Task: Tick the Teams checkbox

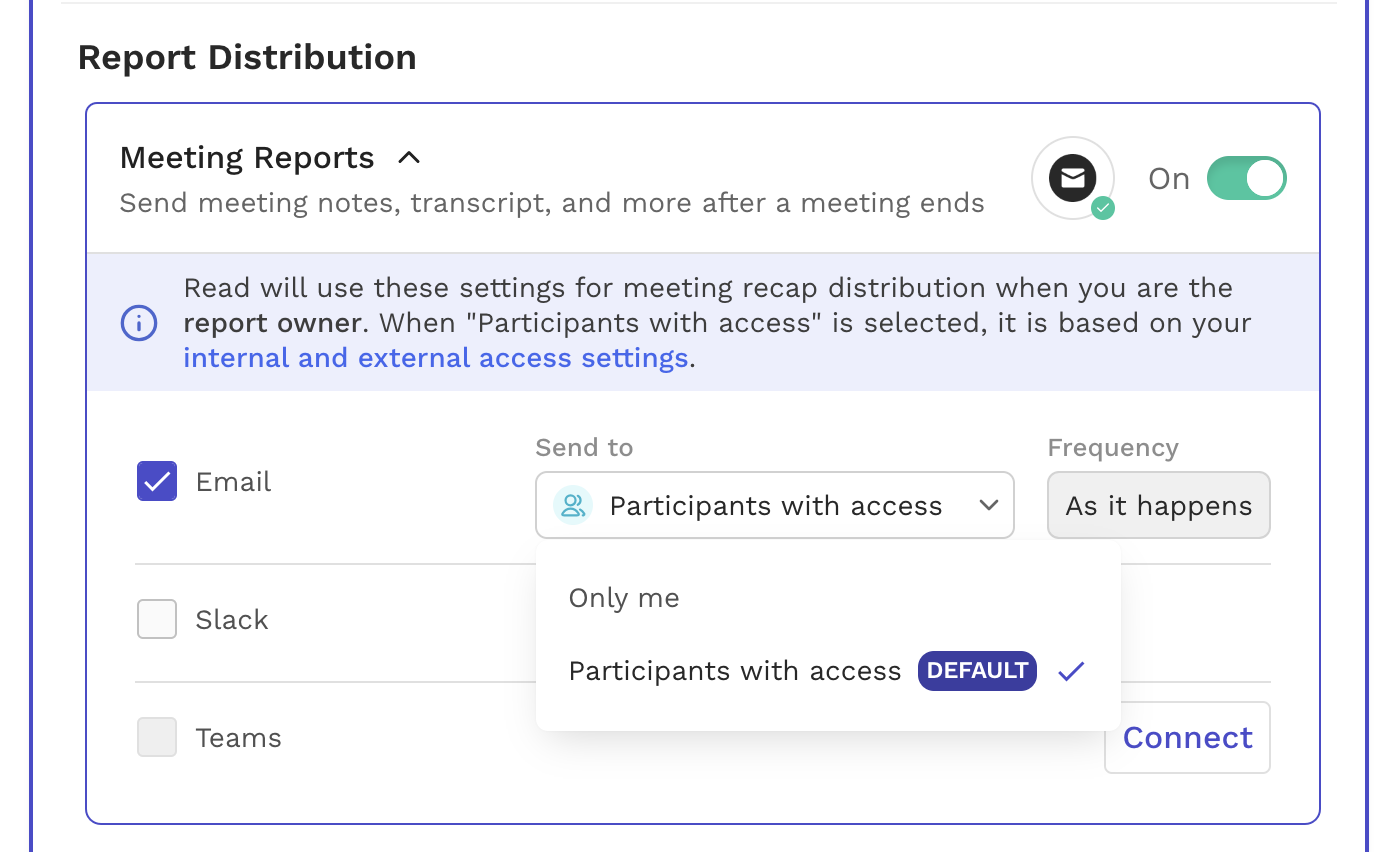Action: coord(157,737)
